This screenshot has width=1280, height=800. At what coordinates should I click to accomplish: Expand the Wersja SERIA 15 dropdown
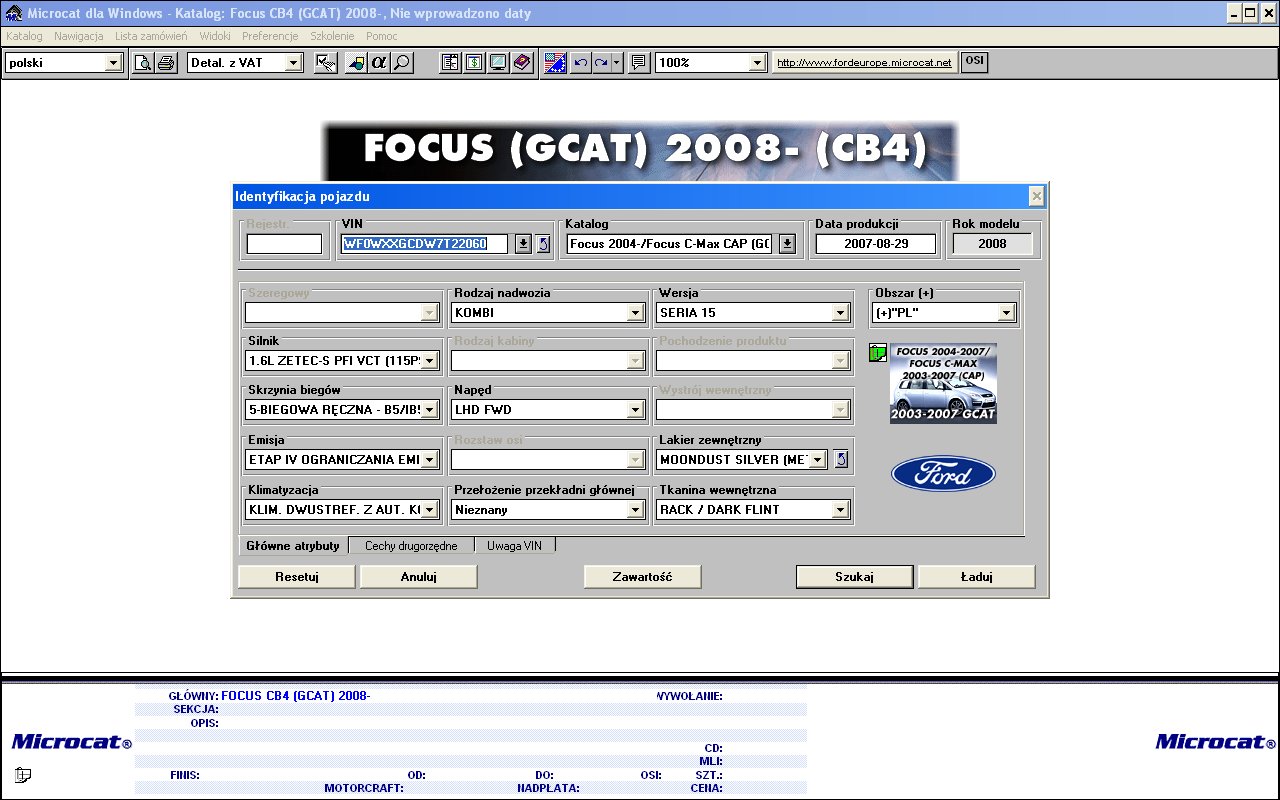pyautogui.click(x=841, y=313)
